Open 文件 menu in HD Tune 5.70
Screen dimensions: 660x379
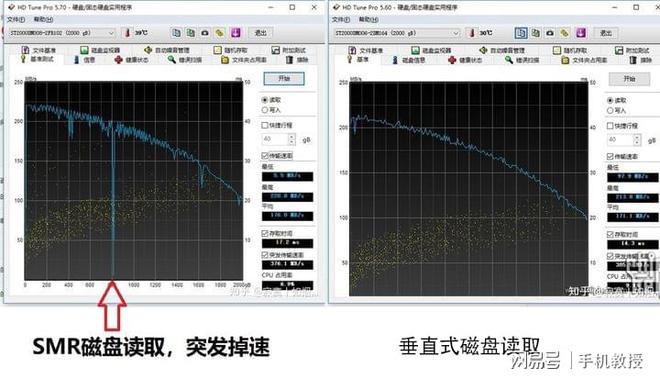16,19
